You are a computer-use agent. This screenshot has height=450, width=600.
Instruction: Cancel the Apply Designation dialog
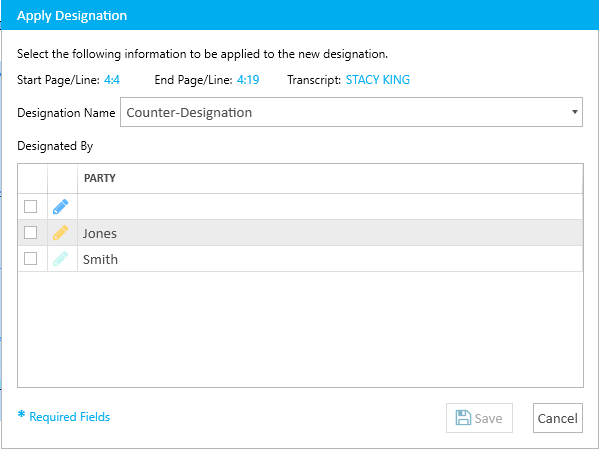coord(558,418)
